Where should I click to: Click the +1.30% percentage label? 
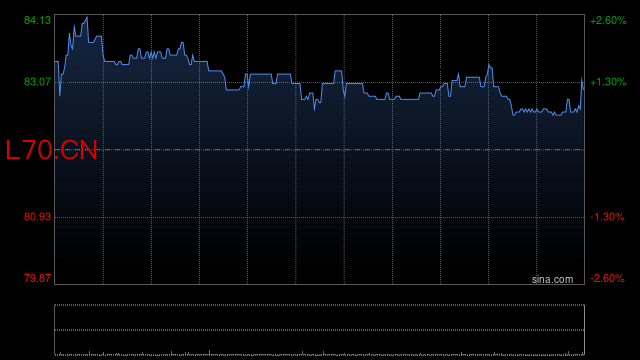coord(608,82)
